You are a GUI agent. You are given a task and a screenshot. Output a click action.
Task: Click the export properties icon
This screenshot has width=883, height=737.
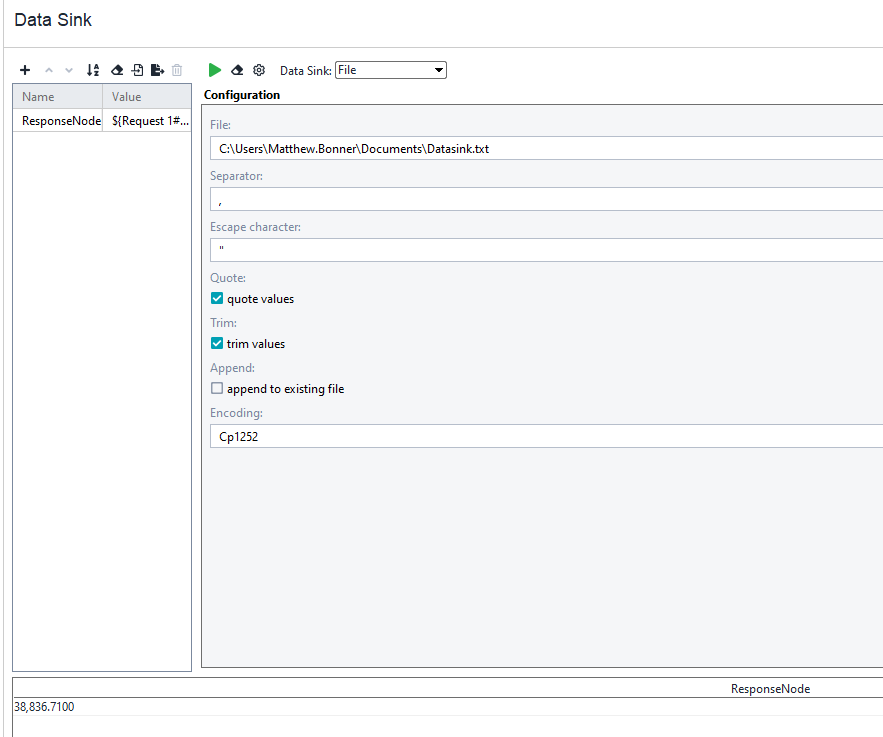point(157,70)
